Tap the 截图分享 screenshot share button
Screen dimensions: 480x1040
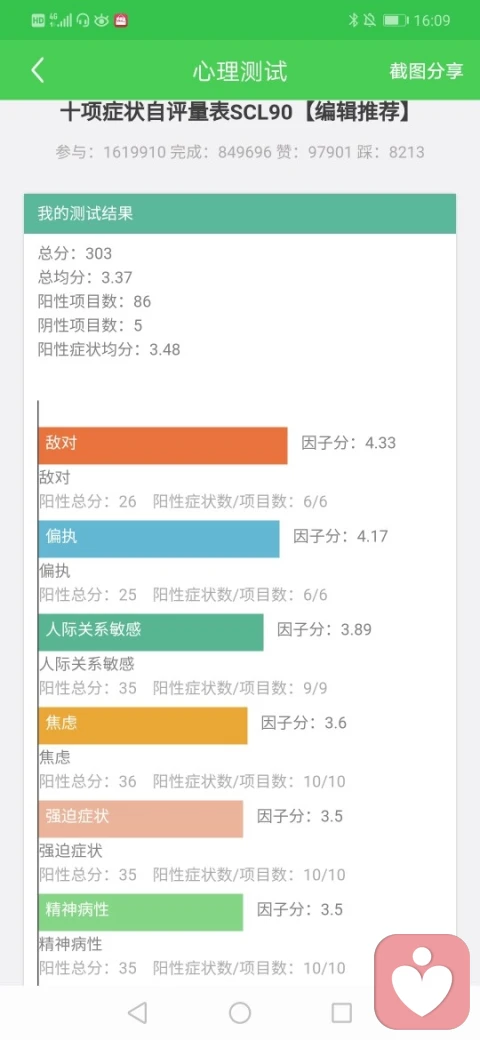[426, 71]
